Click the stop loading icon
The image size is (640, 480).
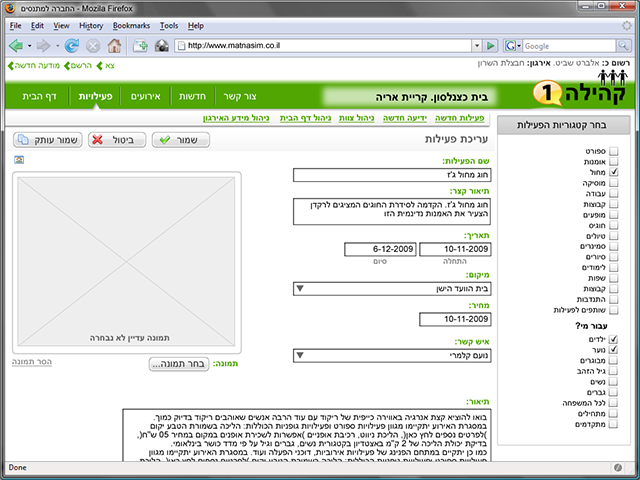[93, 46]
